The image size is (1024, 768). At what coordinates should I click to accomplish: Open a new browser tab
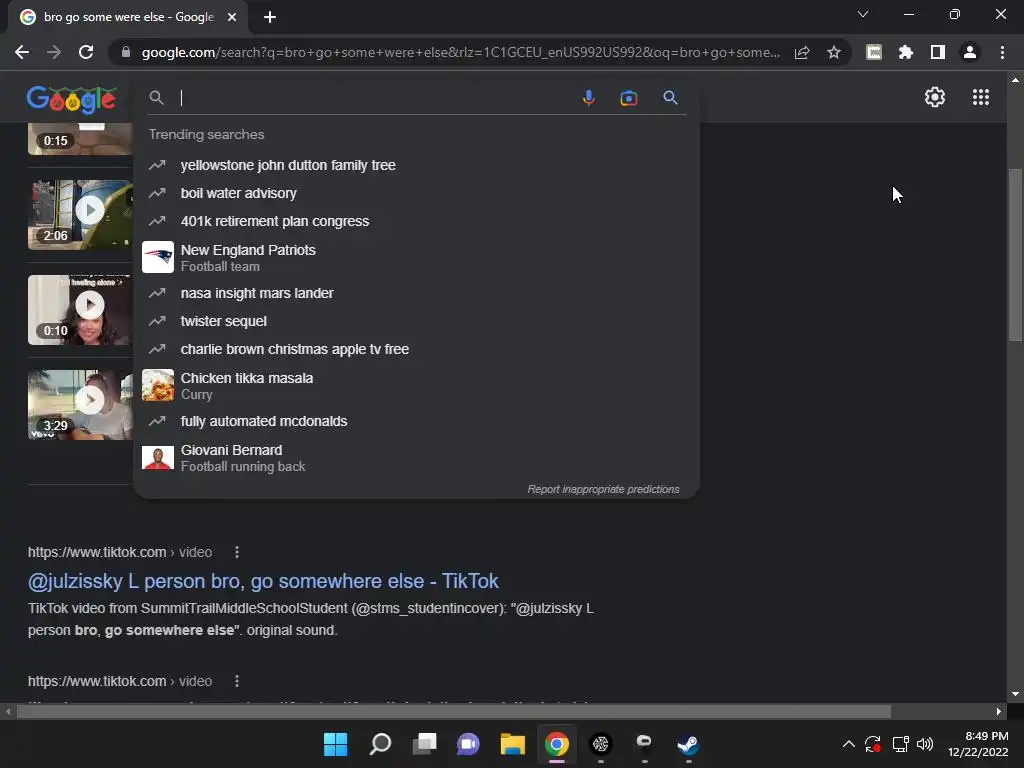(270, 17)
